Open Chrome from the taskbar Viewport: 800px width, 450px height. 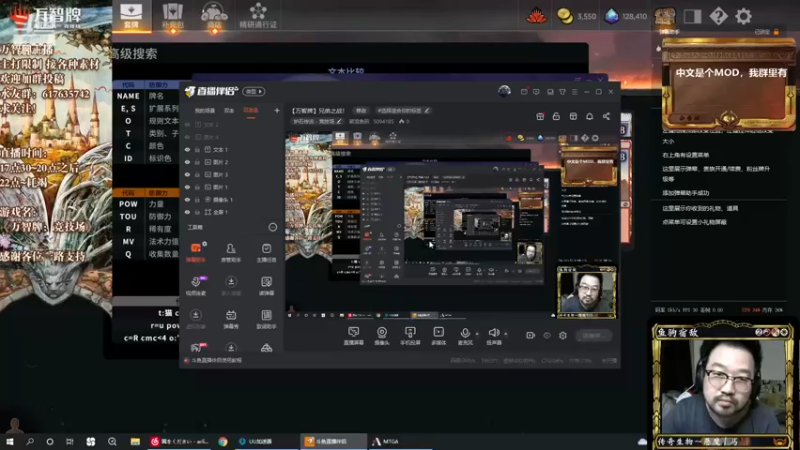pyautogui.click(x=223, y=441)
